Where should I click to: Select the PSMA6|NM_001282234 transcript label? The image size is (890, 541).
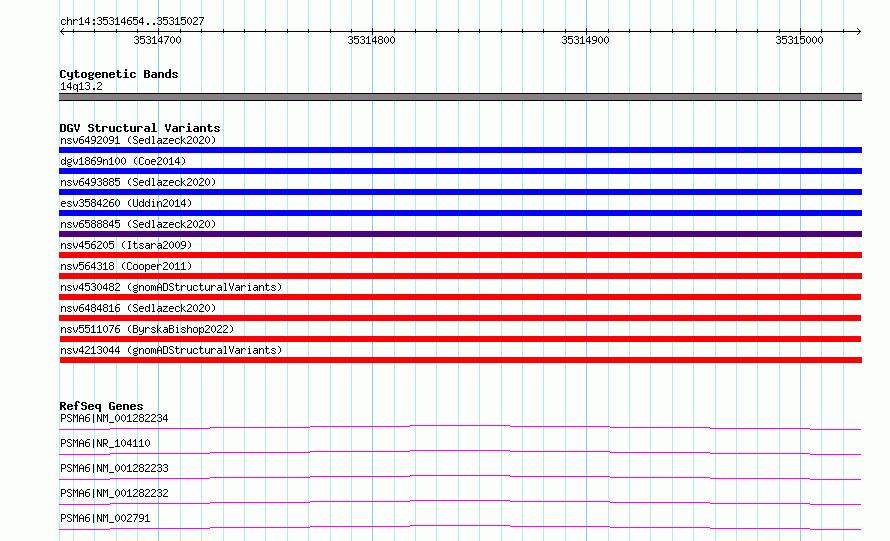114,418
